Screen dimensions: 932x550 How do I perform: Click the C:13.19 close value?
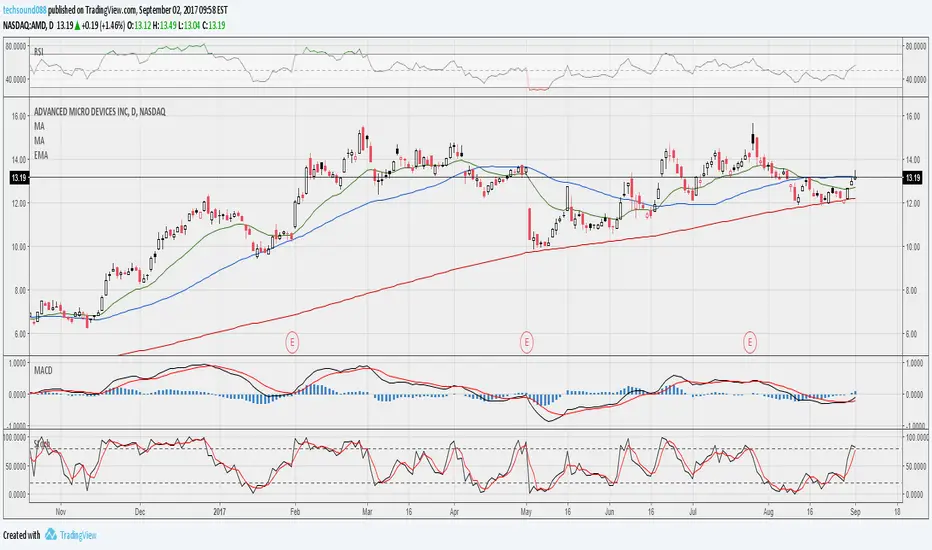pyautogui.click(x=213, y=26)
